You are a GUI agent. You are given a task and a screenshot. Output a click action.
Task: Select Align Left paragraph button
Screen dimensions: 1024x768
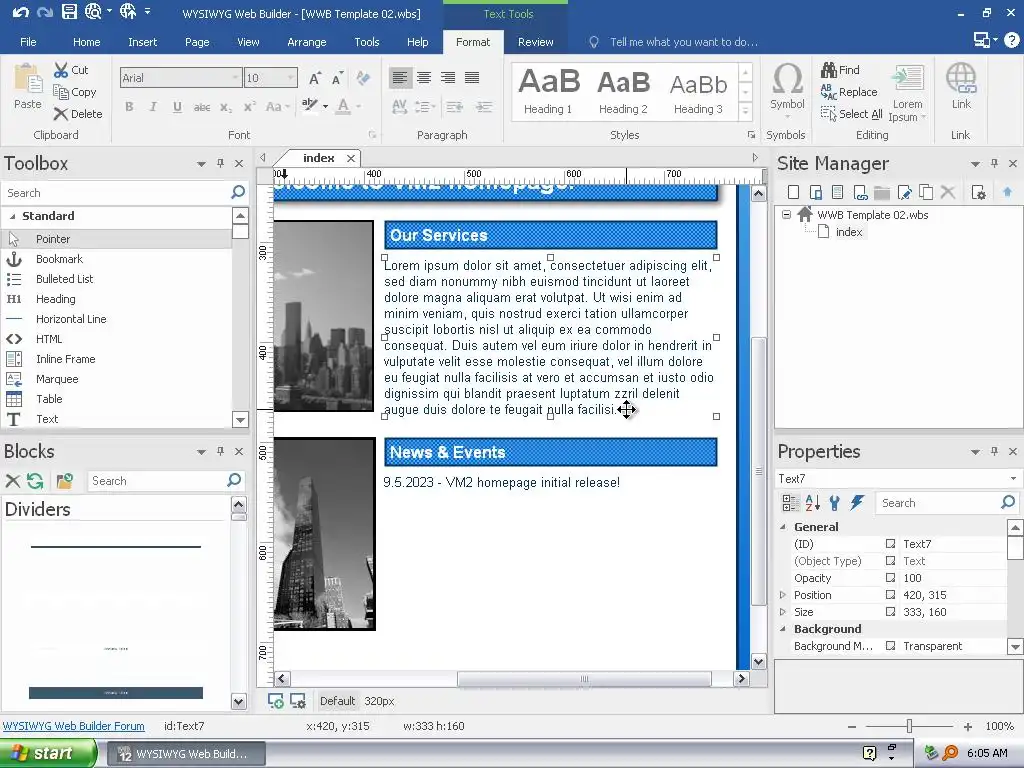click(x=400, y=78)
